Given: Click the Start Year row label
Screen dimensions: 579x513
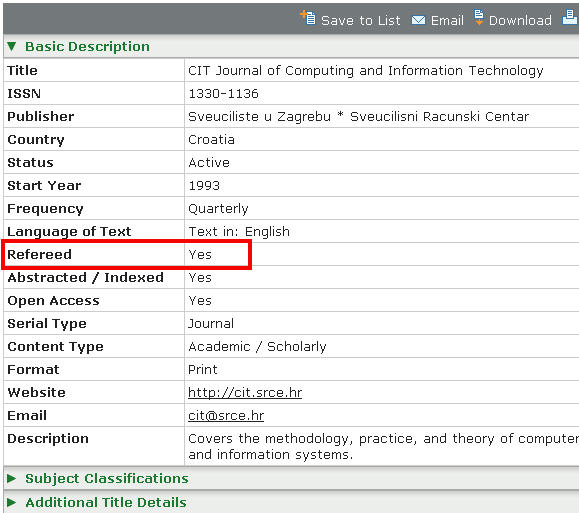Looking at the screenshot, I should point(44,185).
